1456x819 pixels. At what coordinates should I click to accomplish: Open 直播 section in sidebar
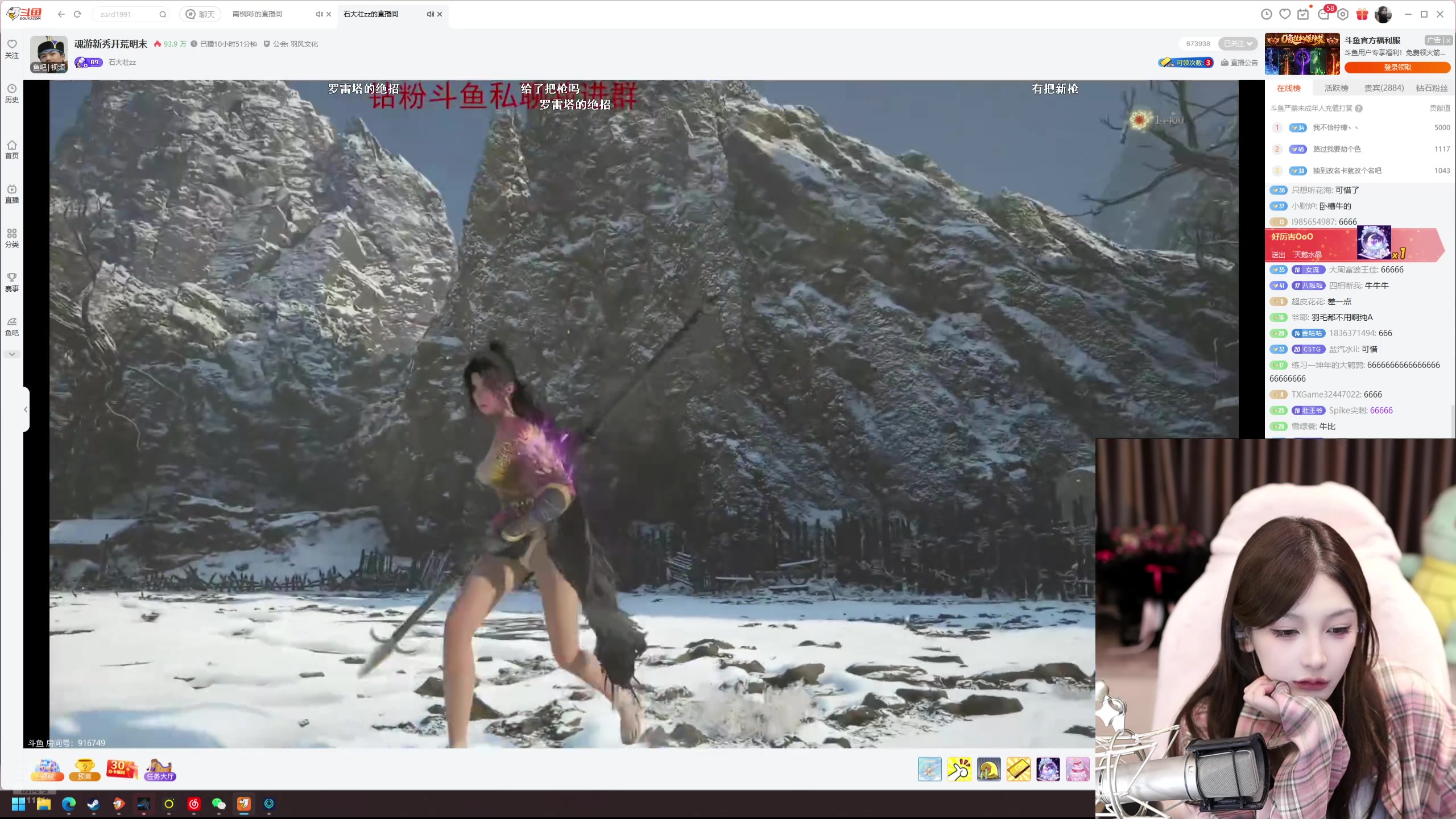coord(12,194)
